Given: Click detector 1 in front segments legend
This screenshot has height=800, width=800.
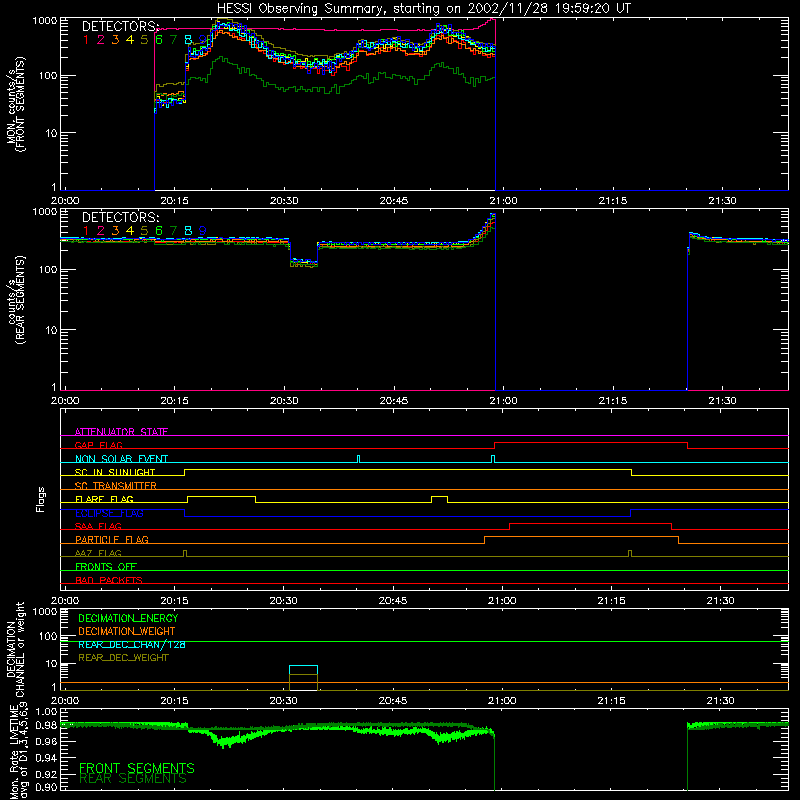Looking at the screenshot, I should point(86,40).
